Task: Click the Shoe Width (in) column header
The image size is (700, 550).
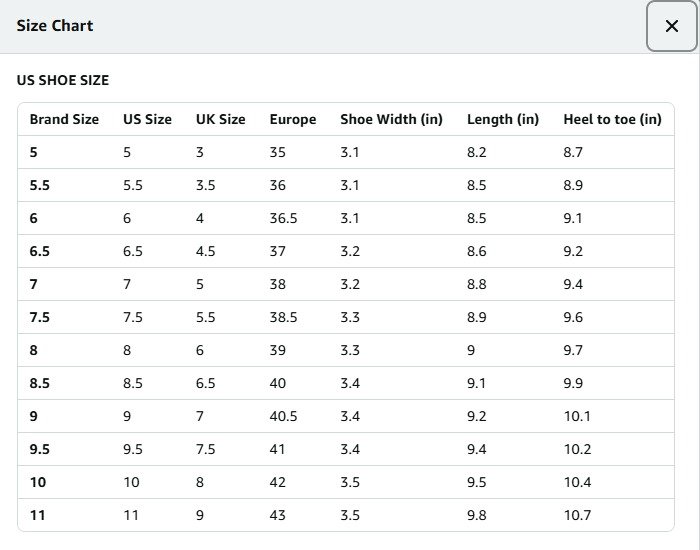Action: pyautogui.click(x=391, y=119)
